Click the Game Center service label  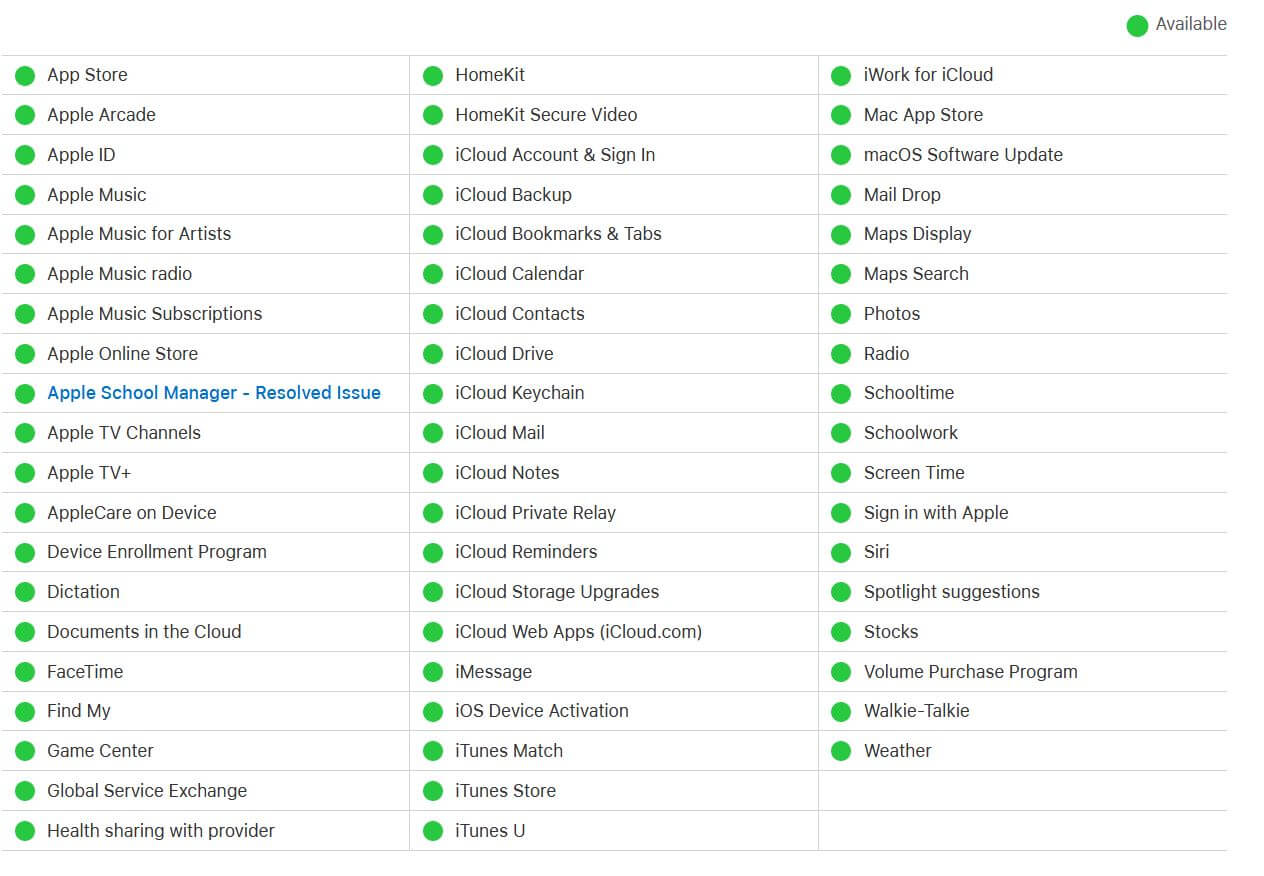point(100,751)
